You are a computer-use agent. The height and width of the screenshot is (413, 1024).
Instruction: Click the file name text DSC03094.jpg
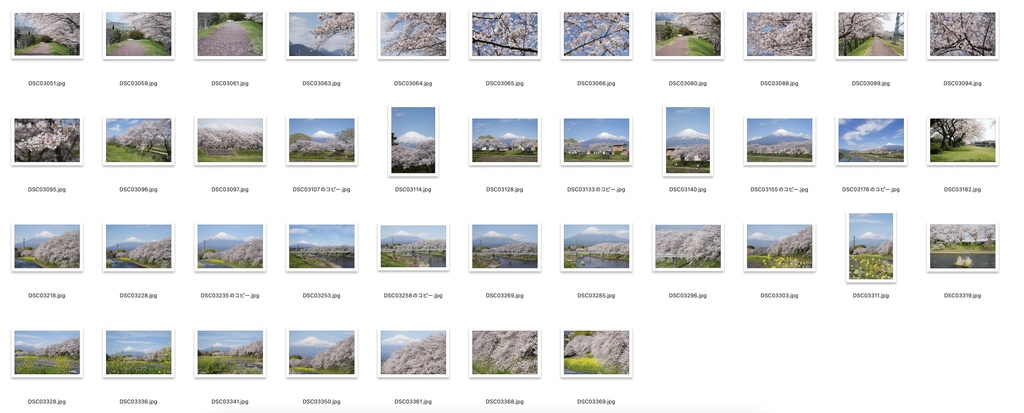point(963,84)
